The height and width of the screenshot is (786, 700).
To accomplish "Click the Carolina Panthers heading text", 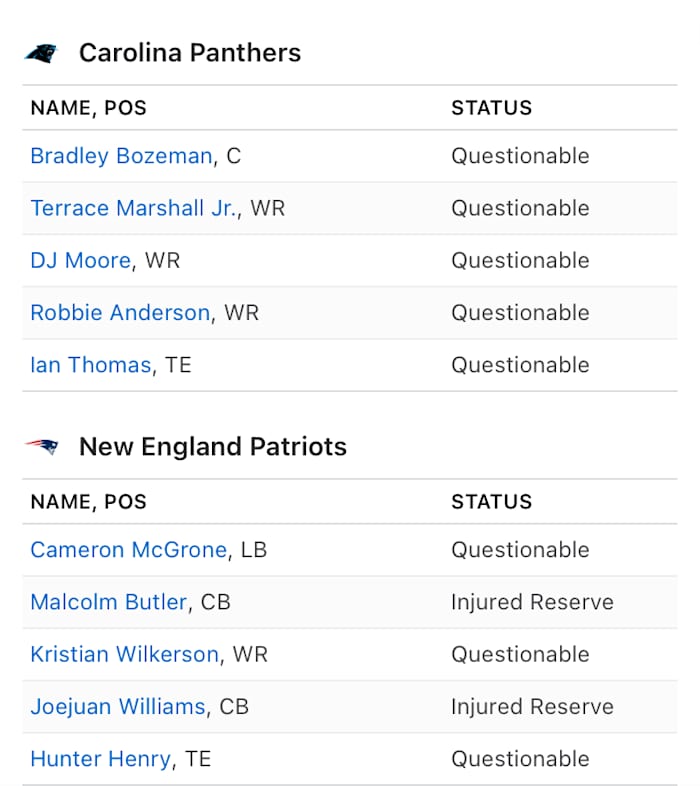I will click(190, 53).
